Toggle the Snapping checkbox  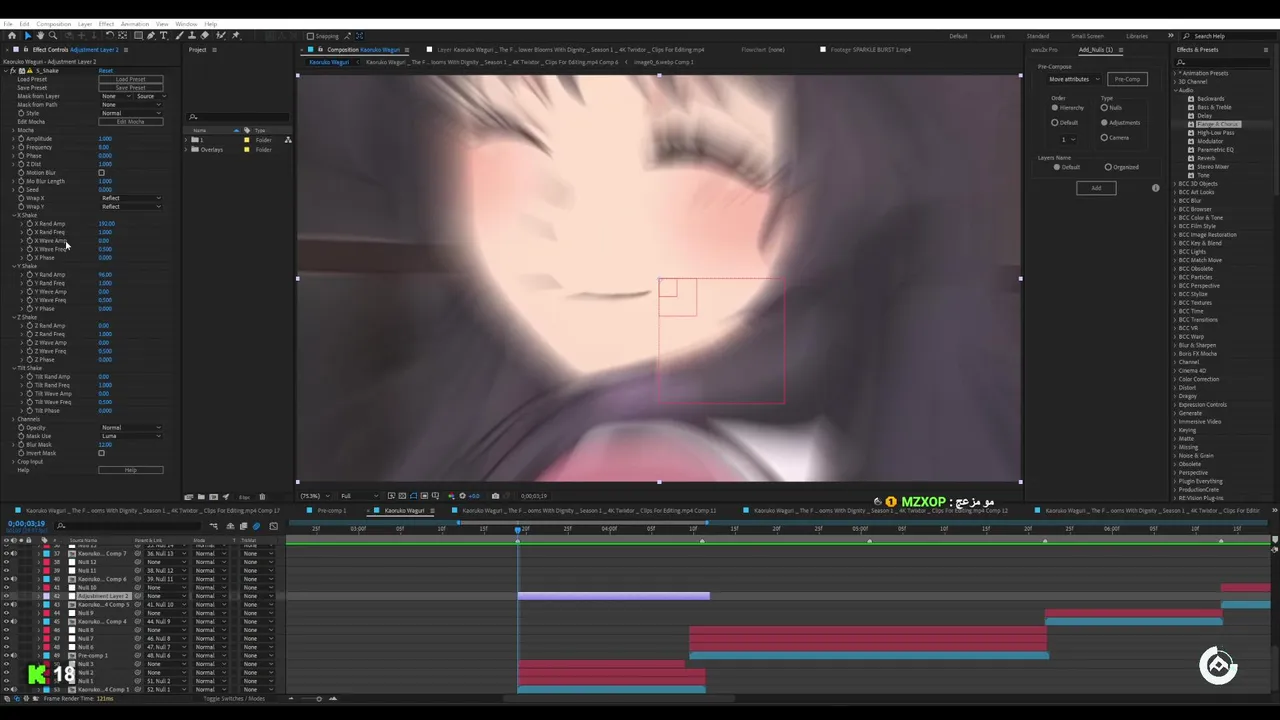pos(310,36)
